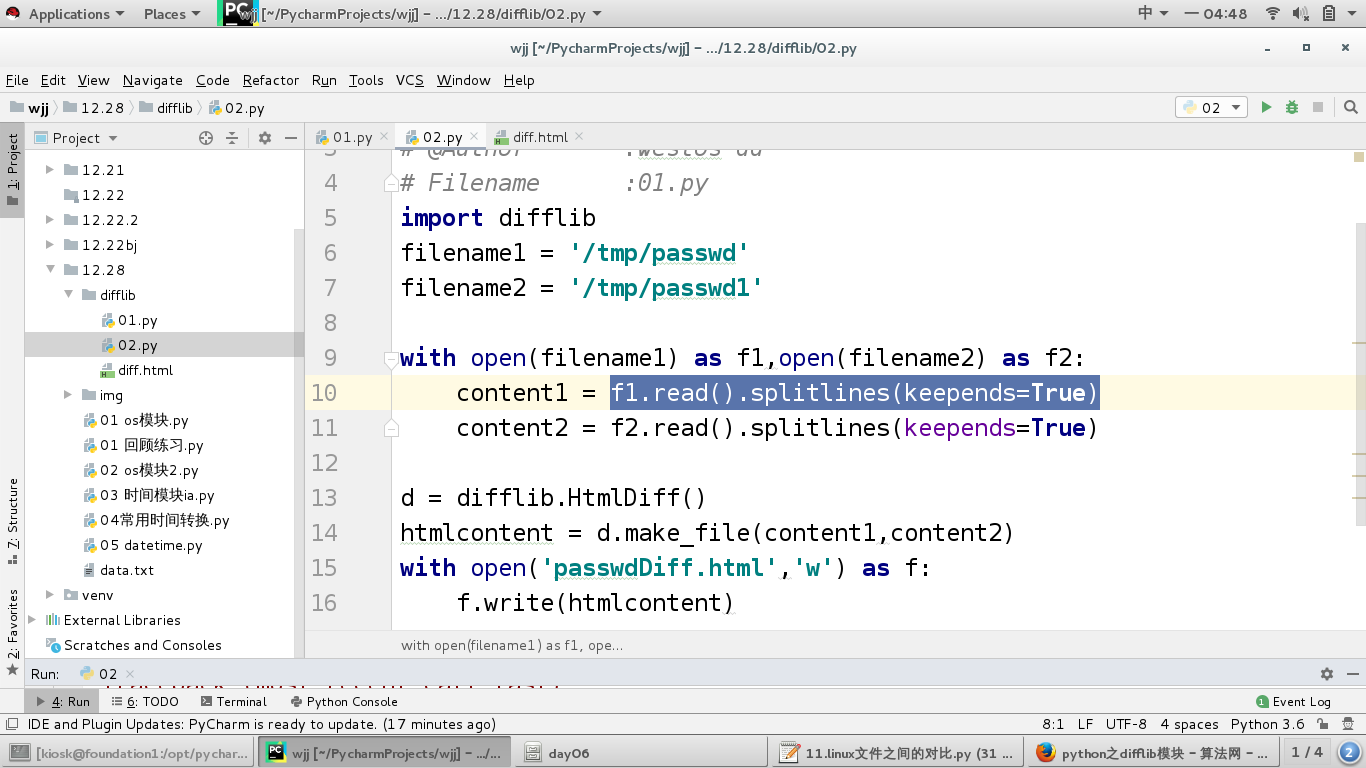Open 1: Project side tool window
The width and height of the screenshot is (1366, 768).
(x=12, y=170)
